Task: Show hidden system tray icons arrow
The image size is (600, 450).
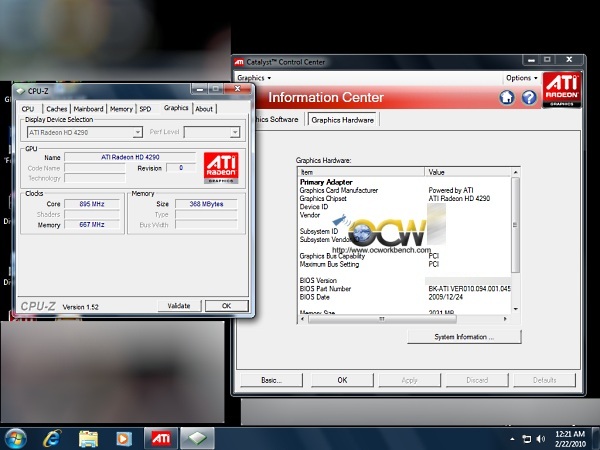Action: click(x=512, y=439)
